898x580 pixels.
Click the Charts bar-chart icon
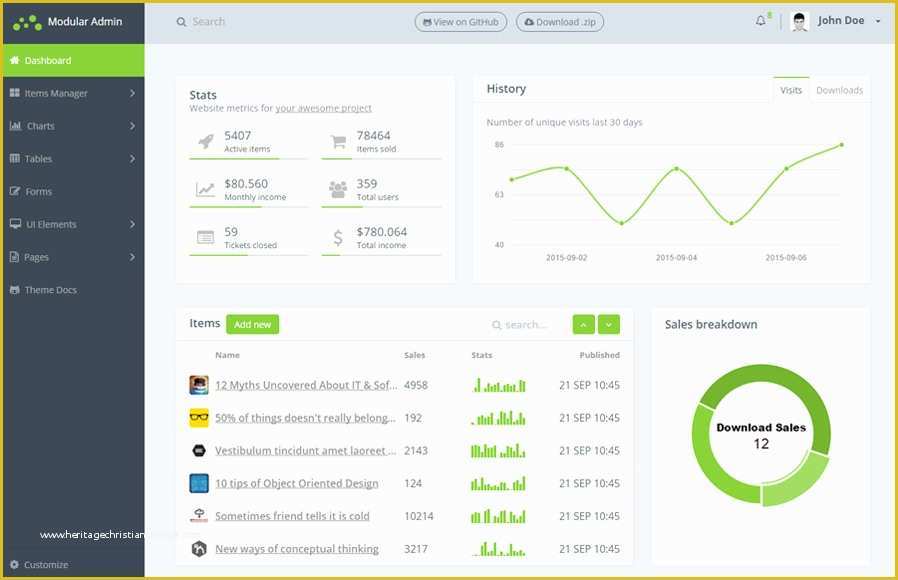(x=15, y=125)
